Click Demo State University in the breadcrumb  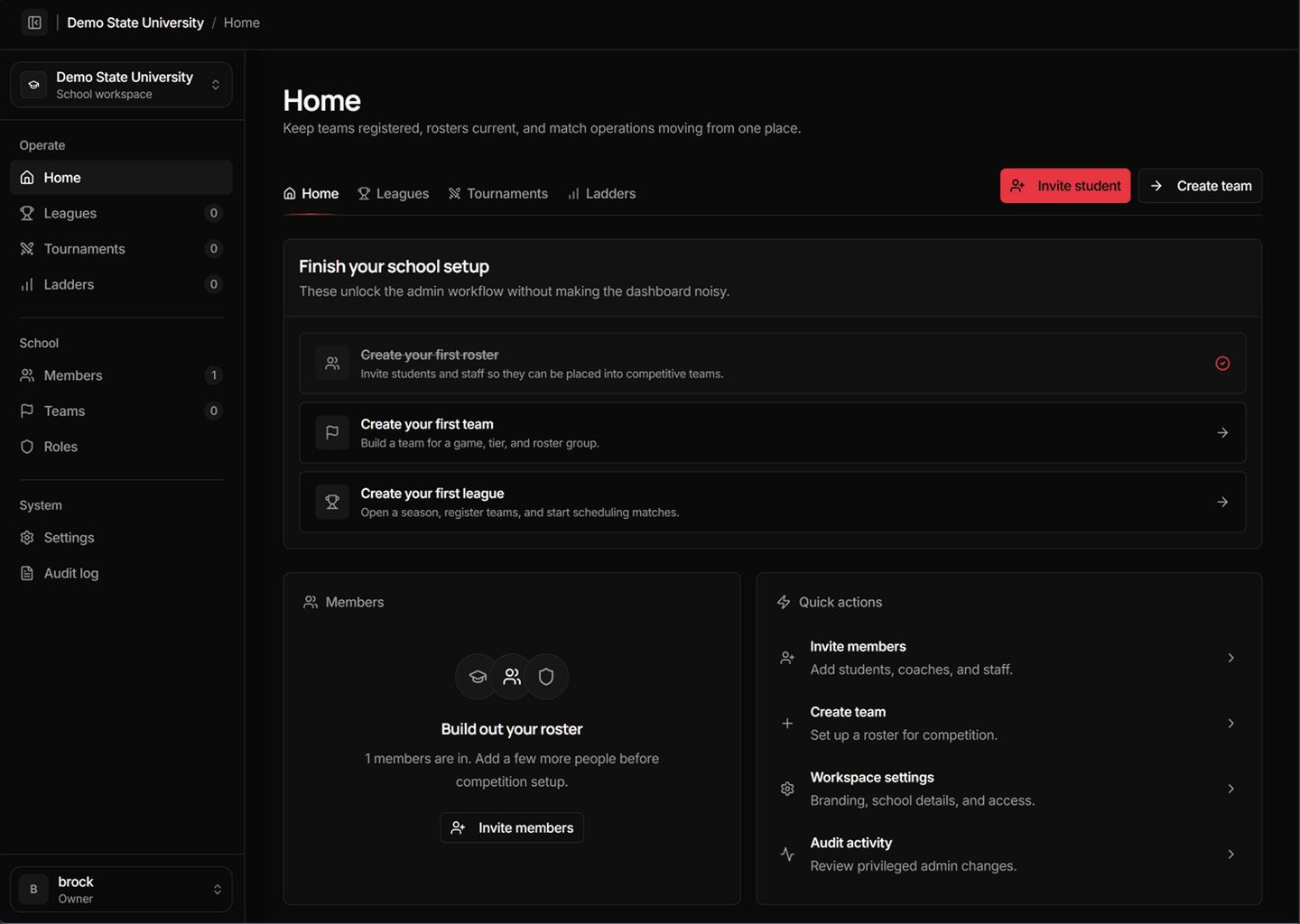pos(135,23)
